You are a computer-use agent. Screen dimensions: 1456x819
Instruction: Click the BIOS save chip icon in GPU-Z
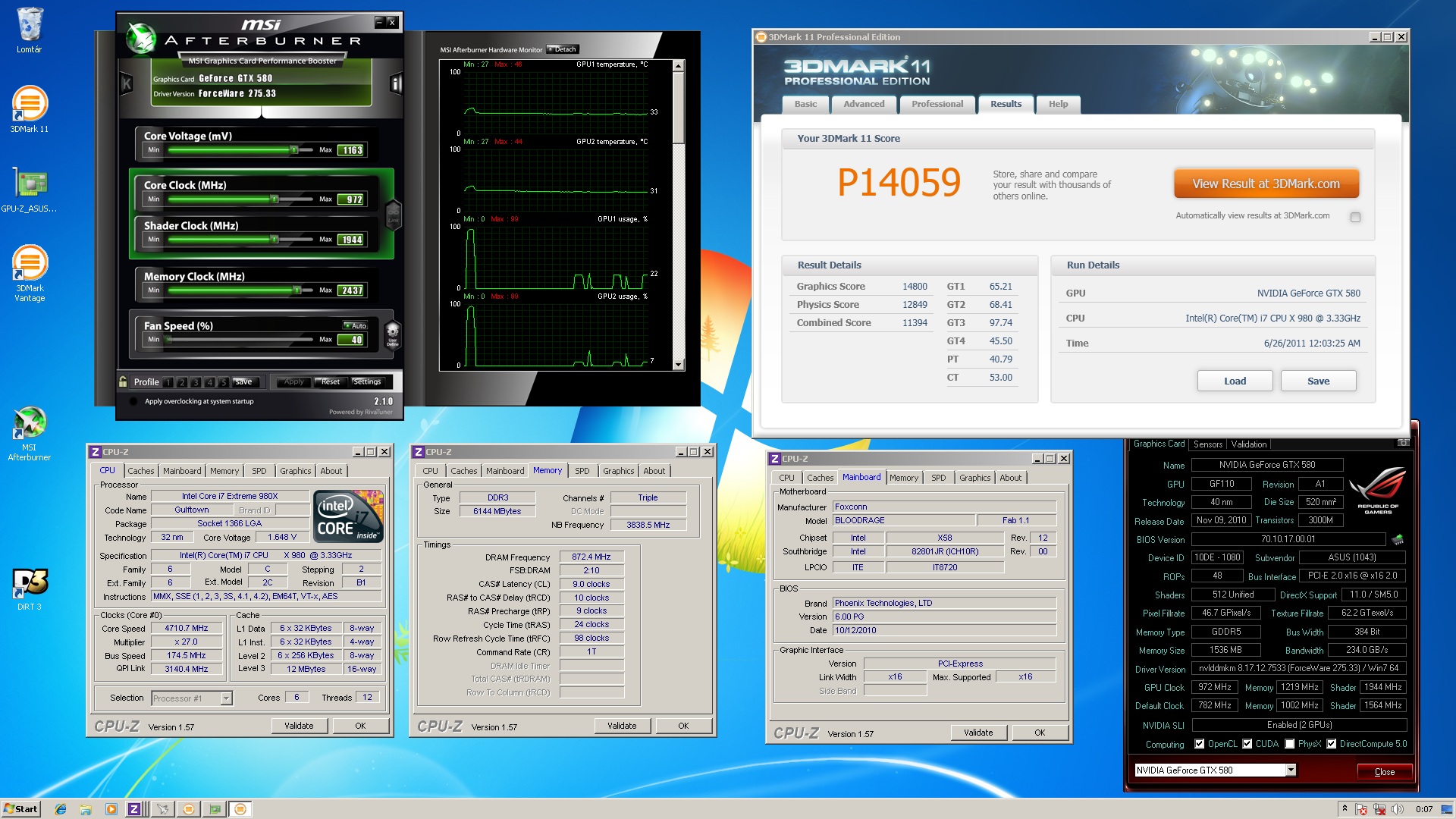point(1398,539)
